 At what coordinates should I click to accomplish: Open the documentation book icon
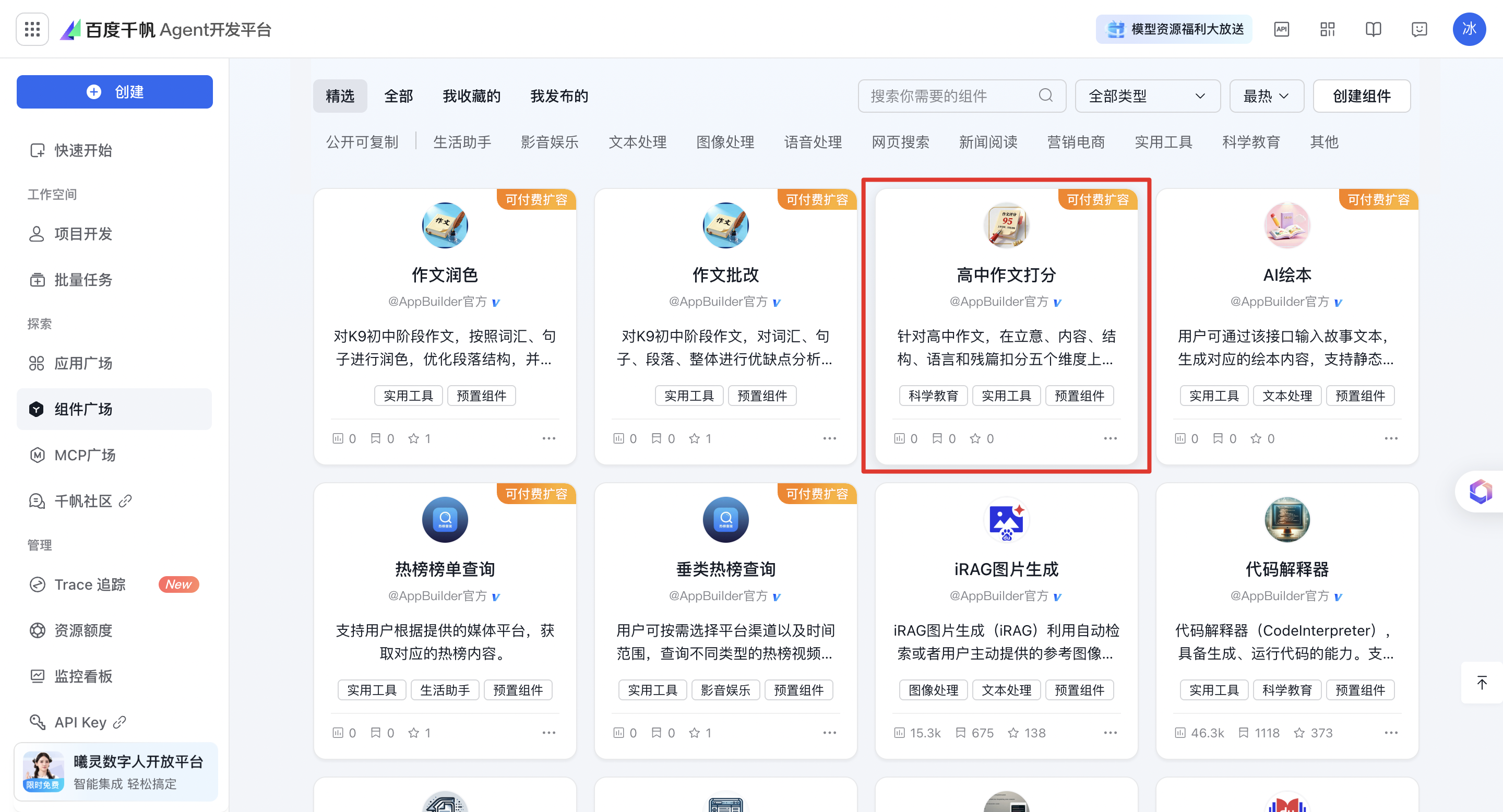(1373, 29)
